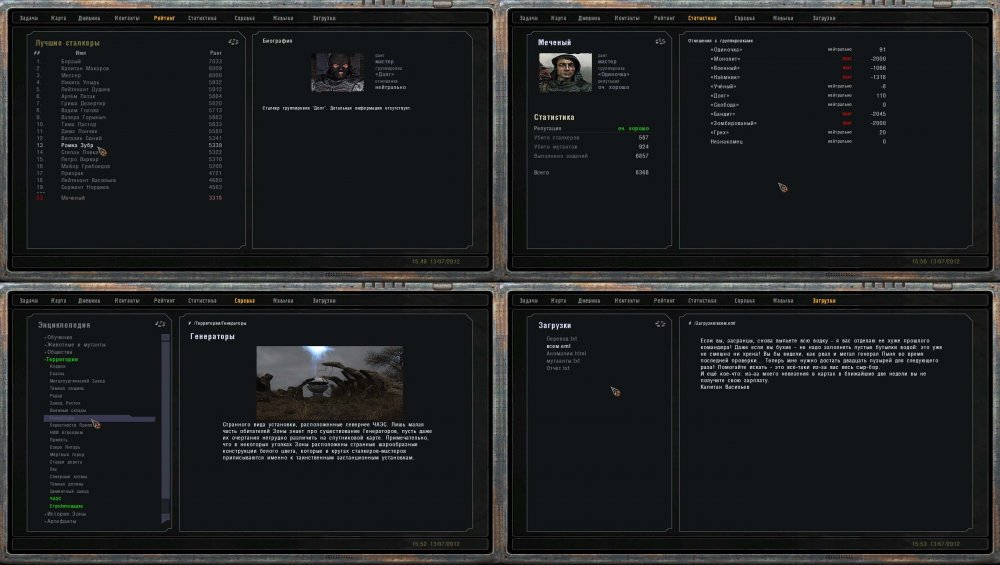Click the 'Репутация' statistic row
Image resolution: width=1000 pixels, height=565 pixels.
[x=591, y=128]
